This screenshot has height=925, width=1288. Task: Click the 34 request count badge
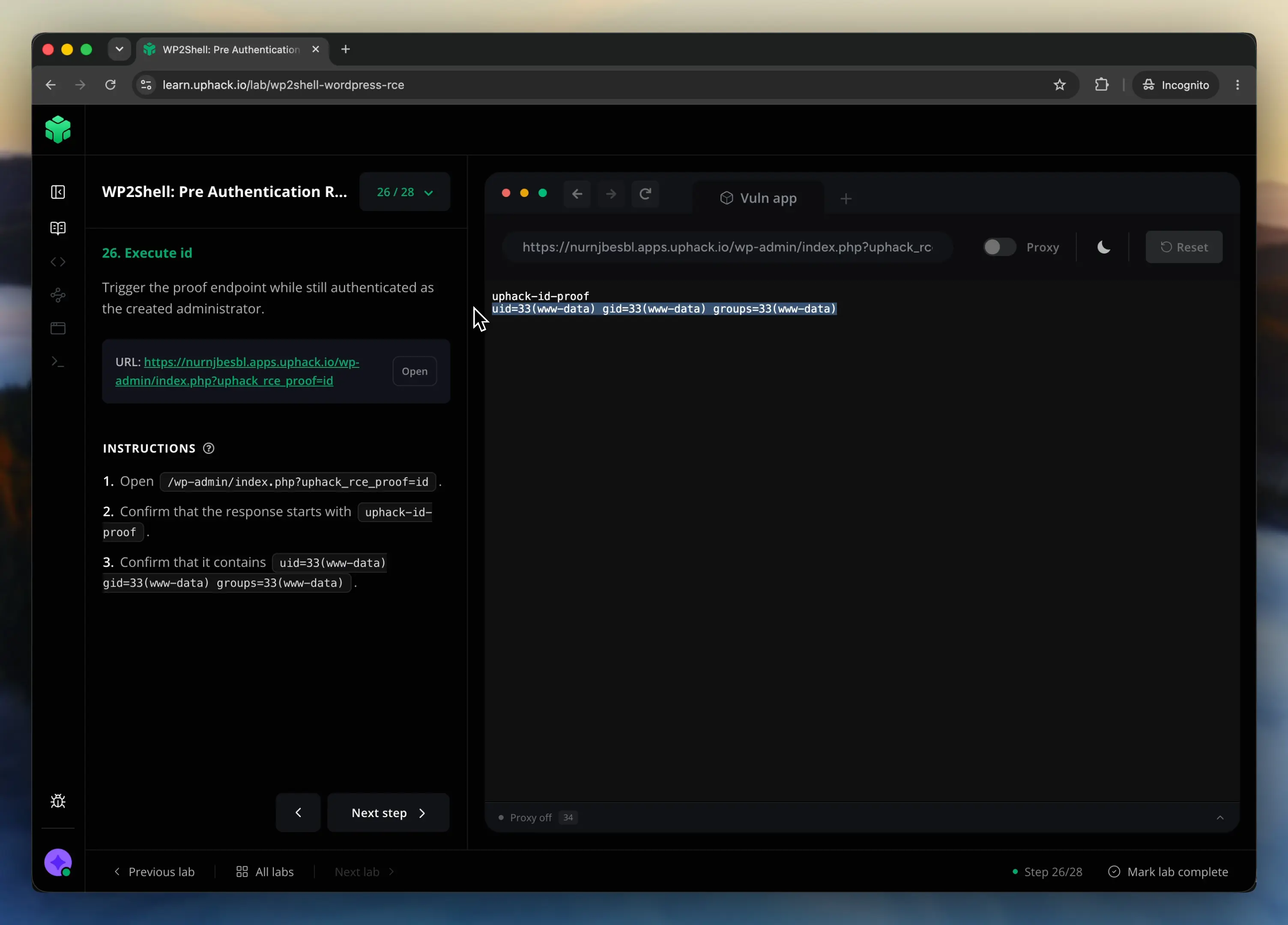coord(568,817)
